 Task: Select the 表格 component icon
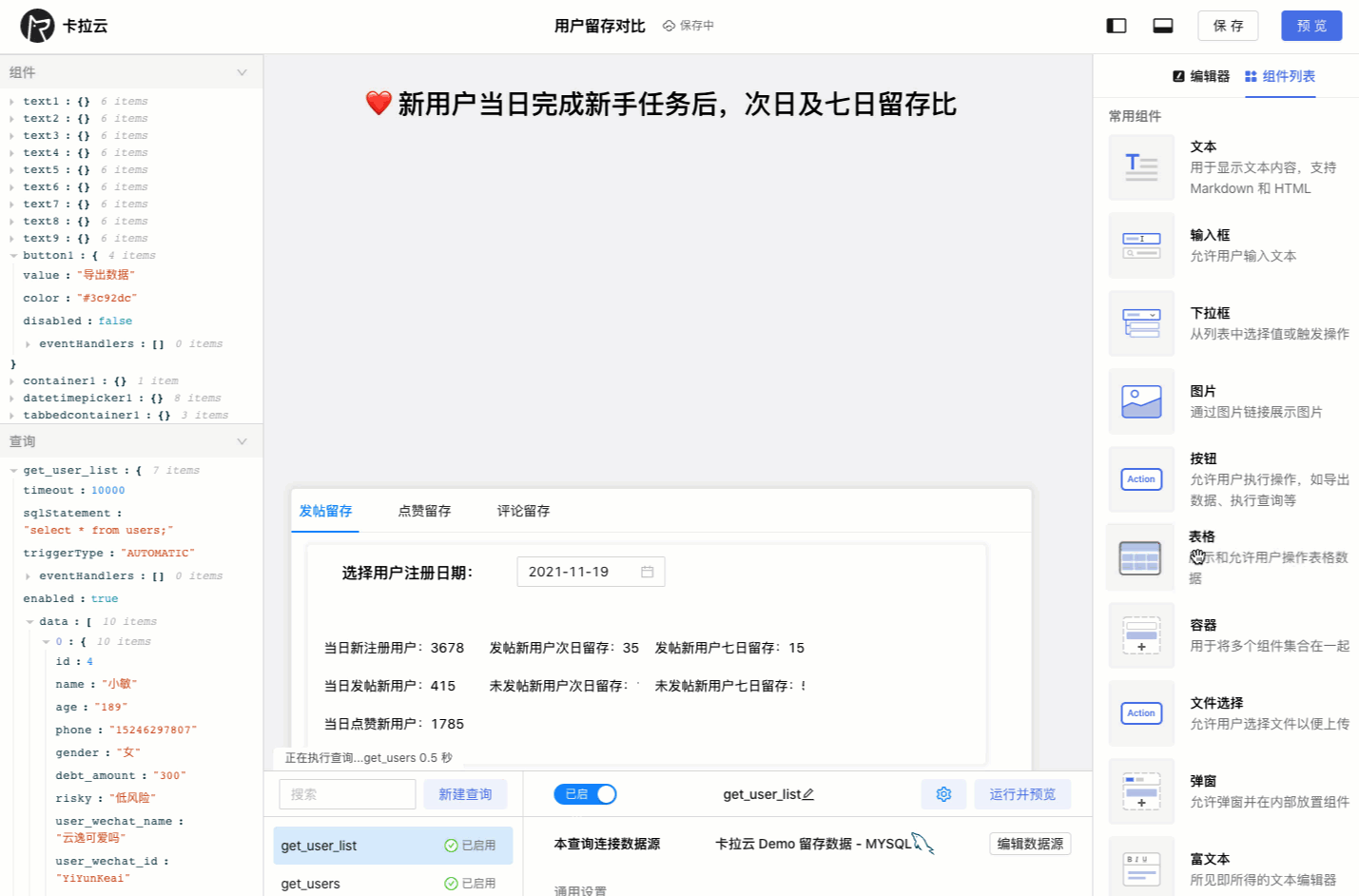click(x=1141, y=556)
